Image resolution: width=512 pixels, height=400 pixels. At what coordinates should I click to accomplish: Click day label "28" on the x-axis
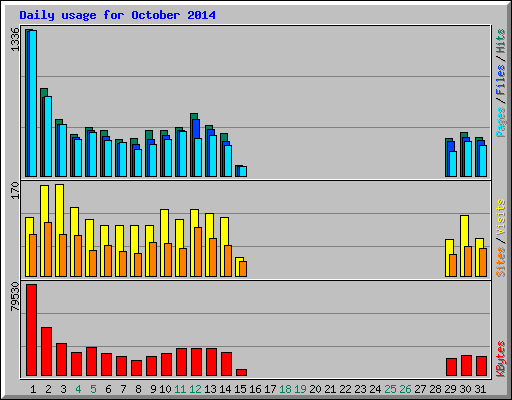coord(435,389)
